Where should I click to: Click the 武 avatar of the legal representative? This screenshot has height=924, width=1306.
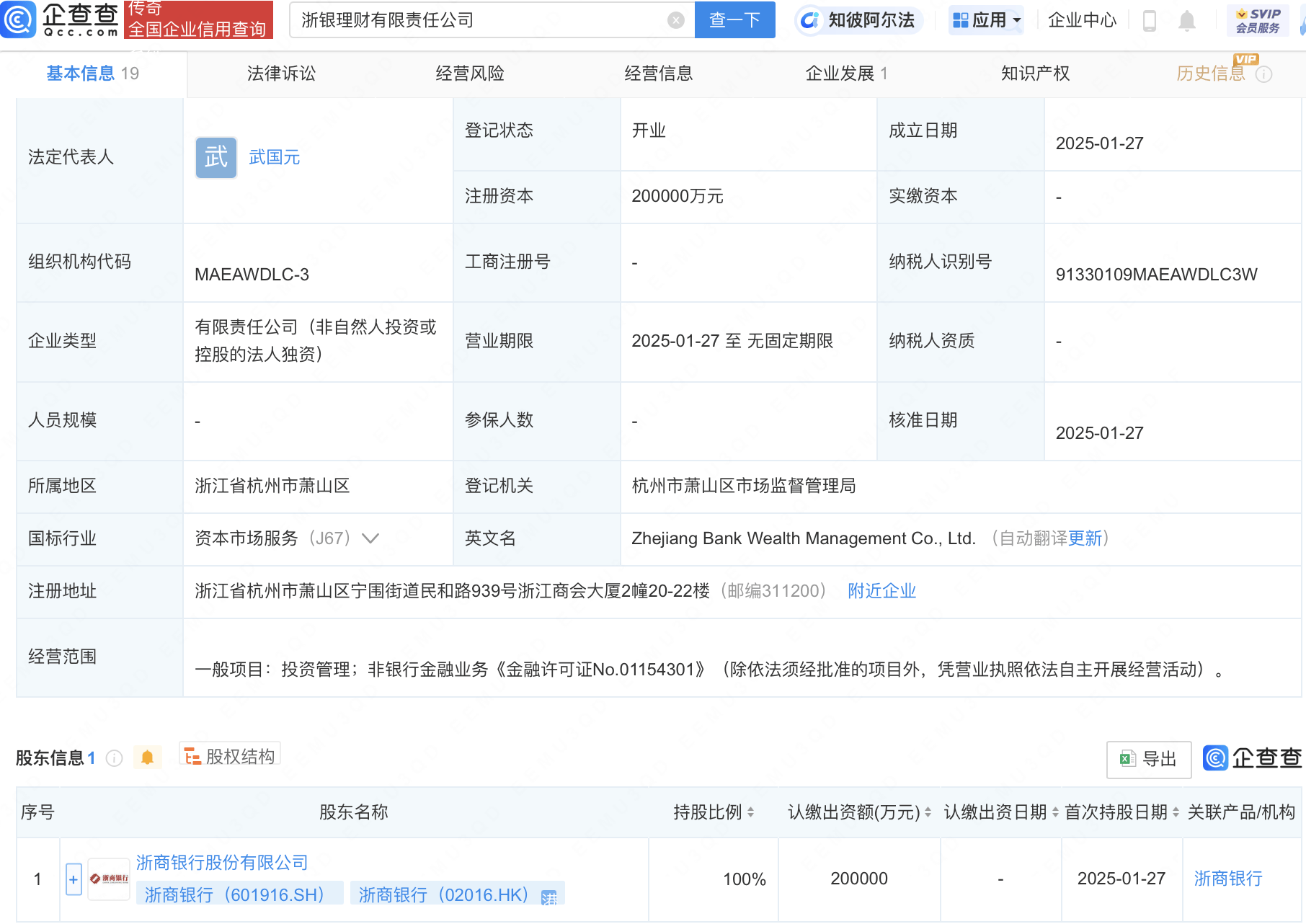[216, 157]
